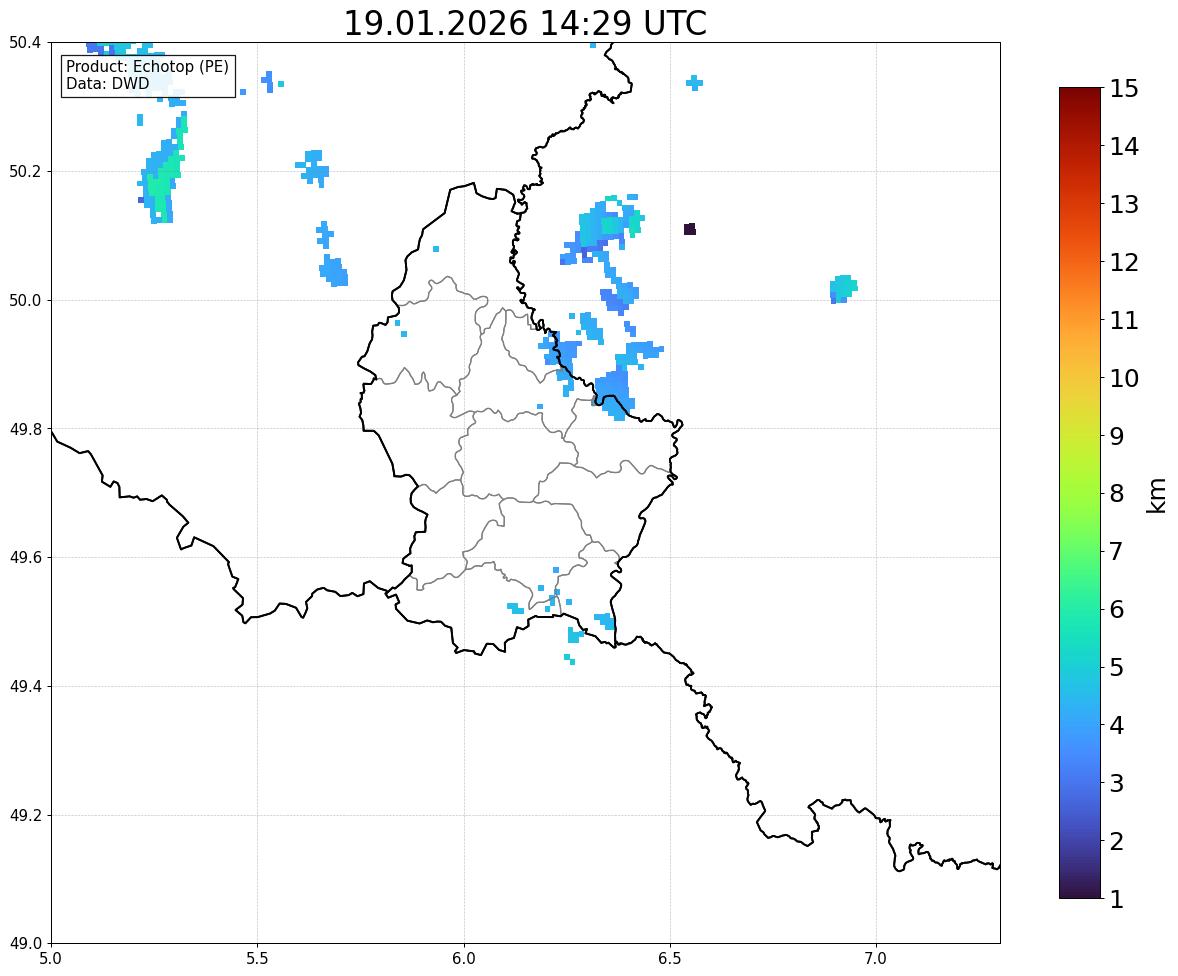This screenshot has width=1178, height=976.
Task: Click colorbar tick label 9
Action: coord(1117,436)
